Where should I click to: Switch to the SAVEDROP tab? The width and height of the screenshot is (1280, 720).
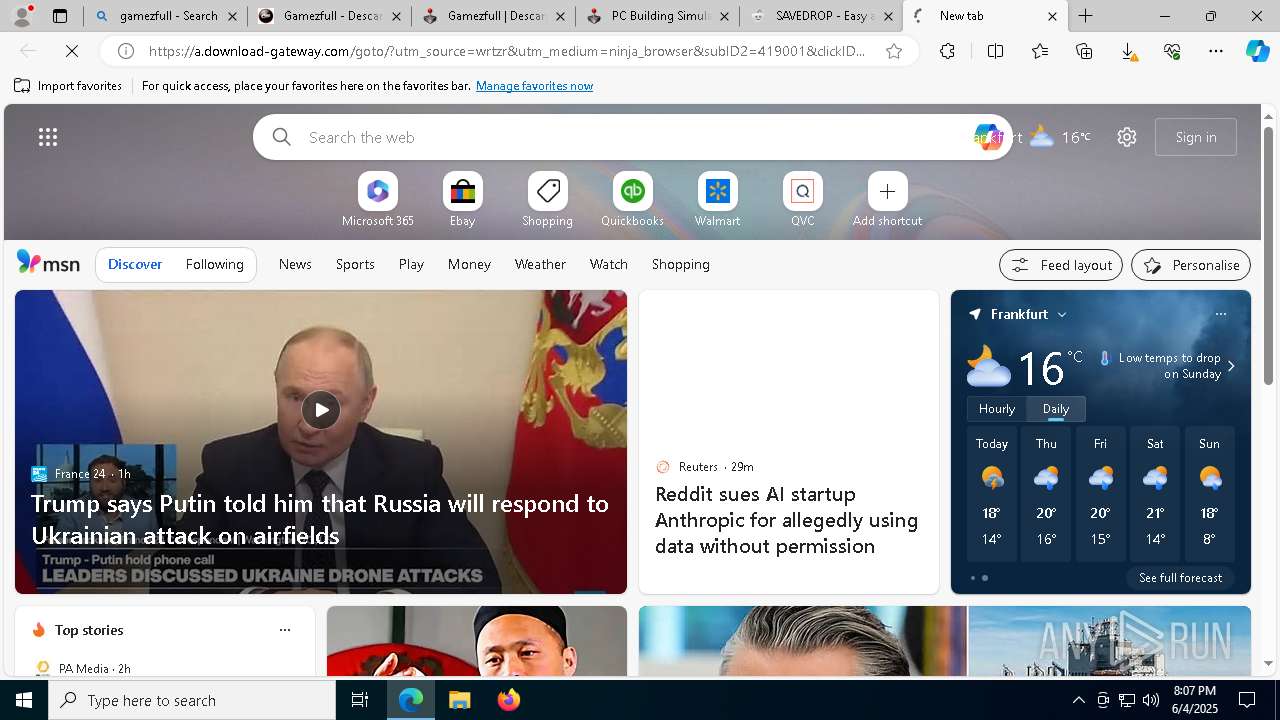(822, 16)
